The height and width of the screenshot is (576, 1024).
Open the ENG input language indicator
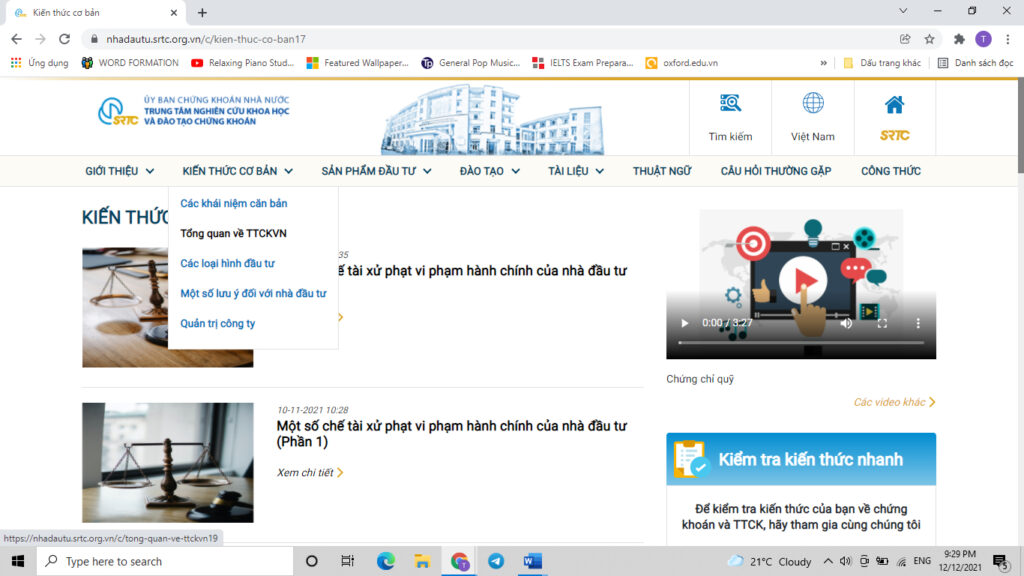[x=922, y=561]
